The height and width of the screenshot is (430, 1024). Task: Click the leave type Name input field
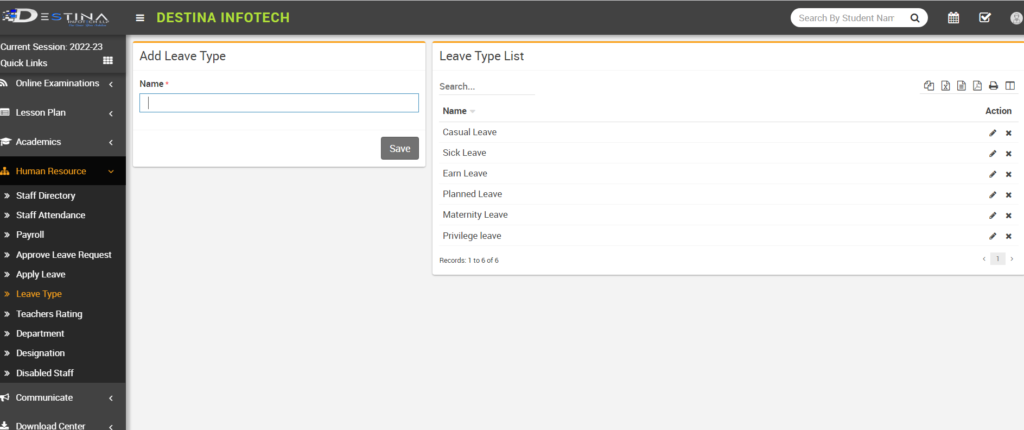(279, 103)
